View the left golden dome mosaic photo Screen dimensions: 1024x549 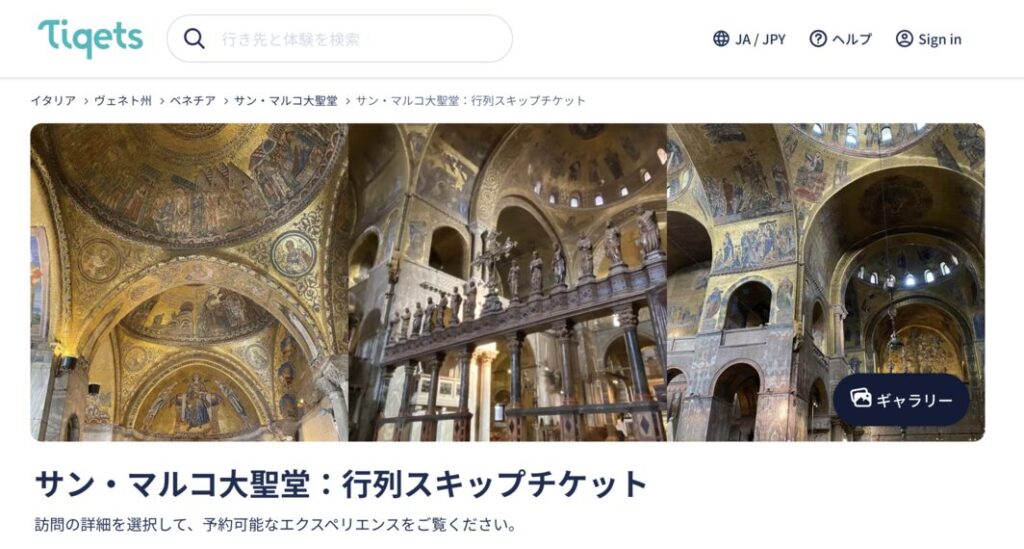point(189,282)
